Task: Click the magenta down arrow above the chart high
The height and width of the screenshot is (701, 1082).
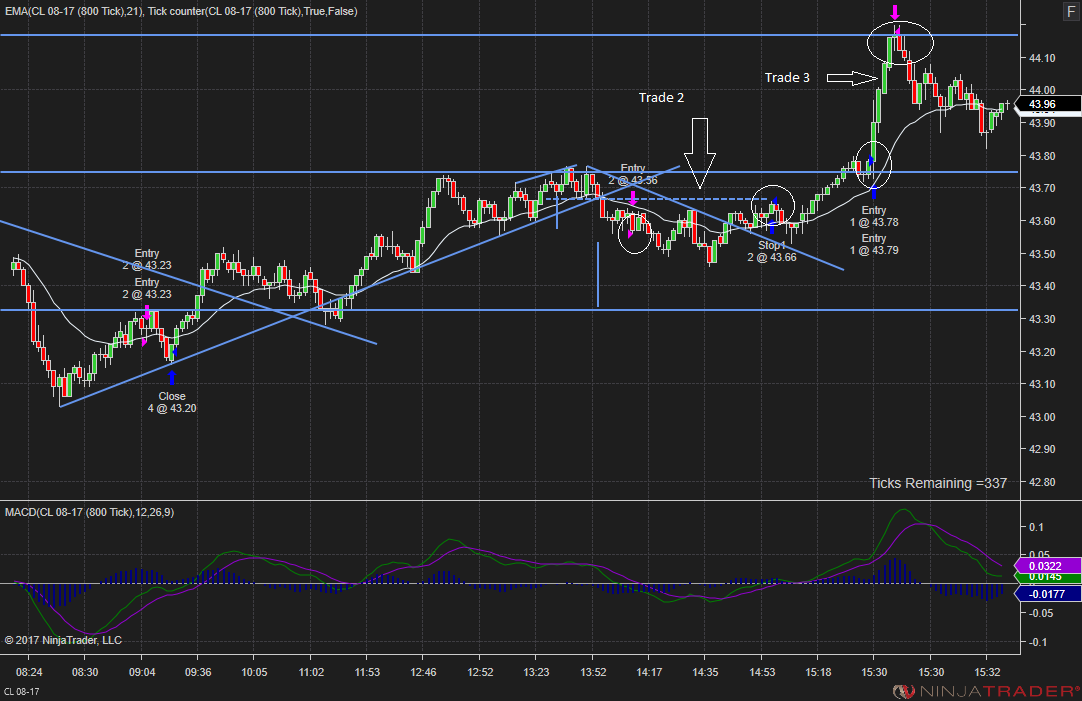Action: point(895,12)
